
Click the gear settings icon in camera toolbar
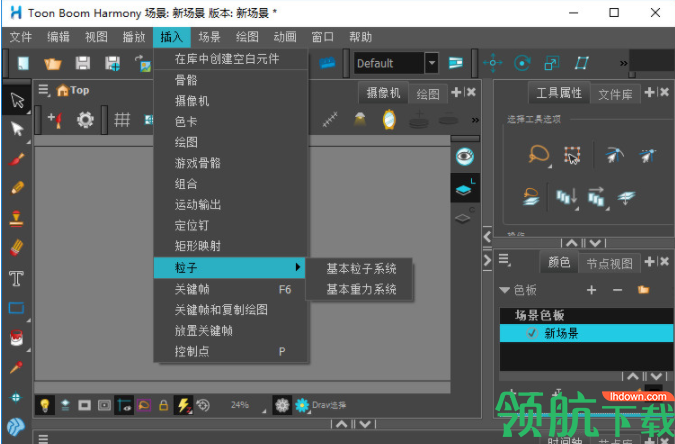coord(85,119)
